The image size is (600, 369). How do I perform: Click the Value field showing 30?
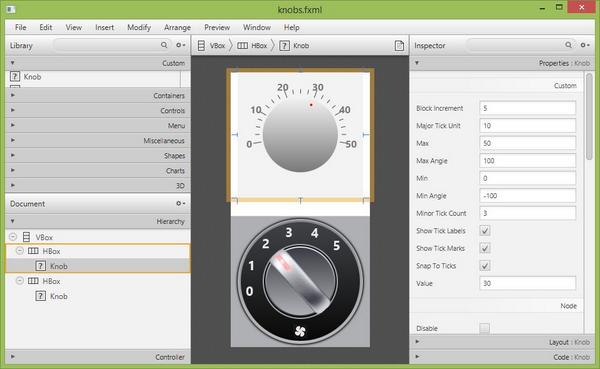(527, 283)
